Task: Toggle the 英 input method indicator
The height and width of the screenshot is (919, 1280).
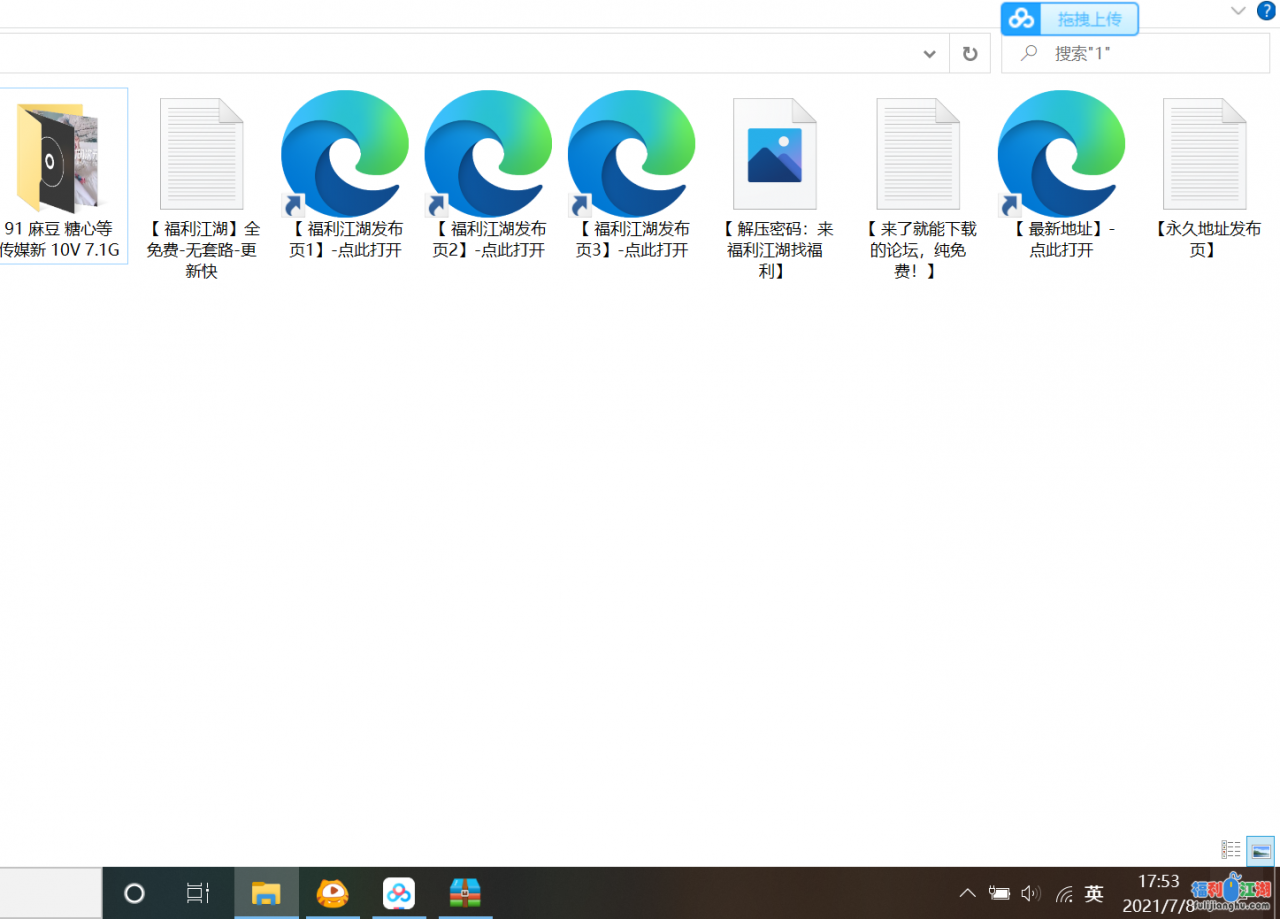Action: 1094,893
